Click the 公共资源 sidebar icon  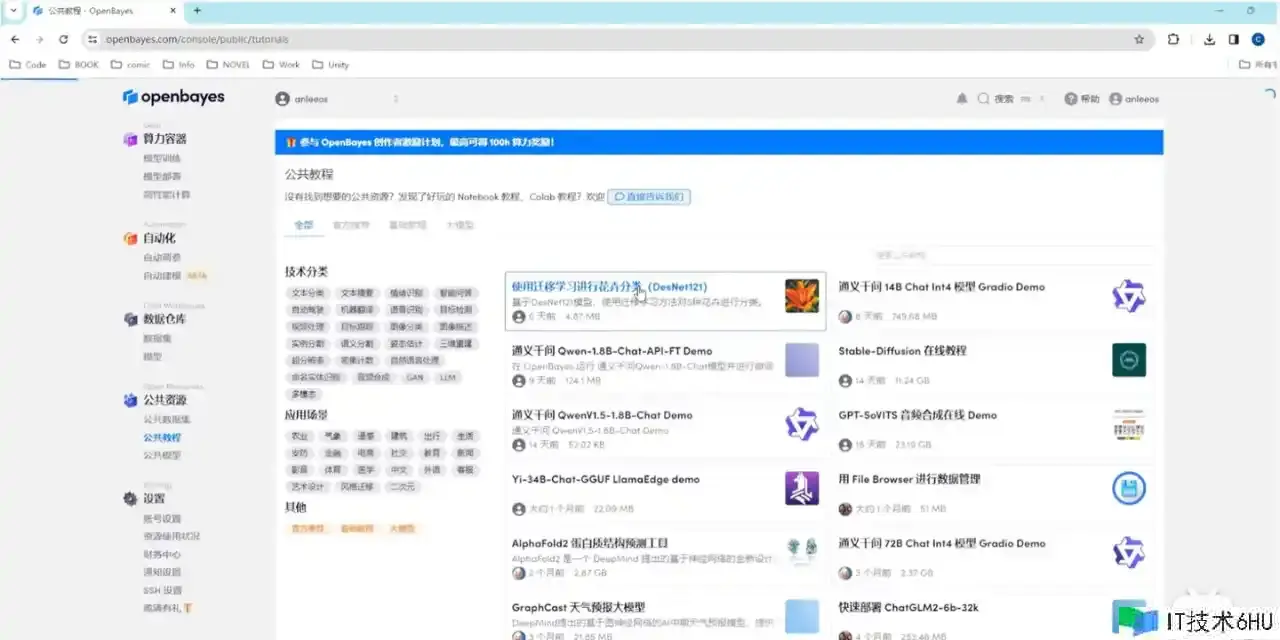[x=130, y=400]
